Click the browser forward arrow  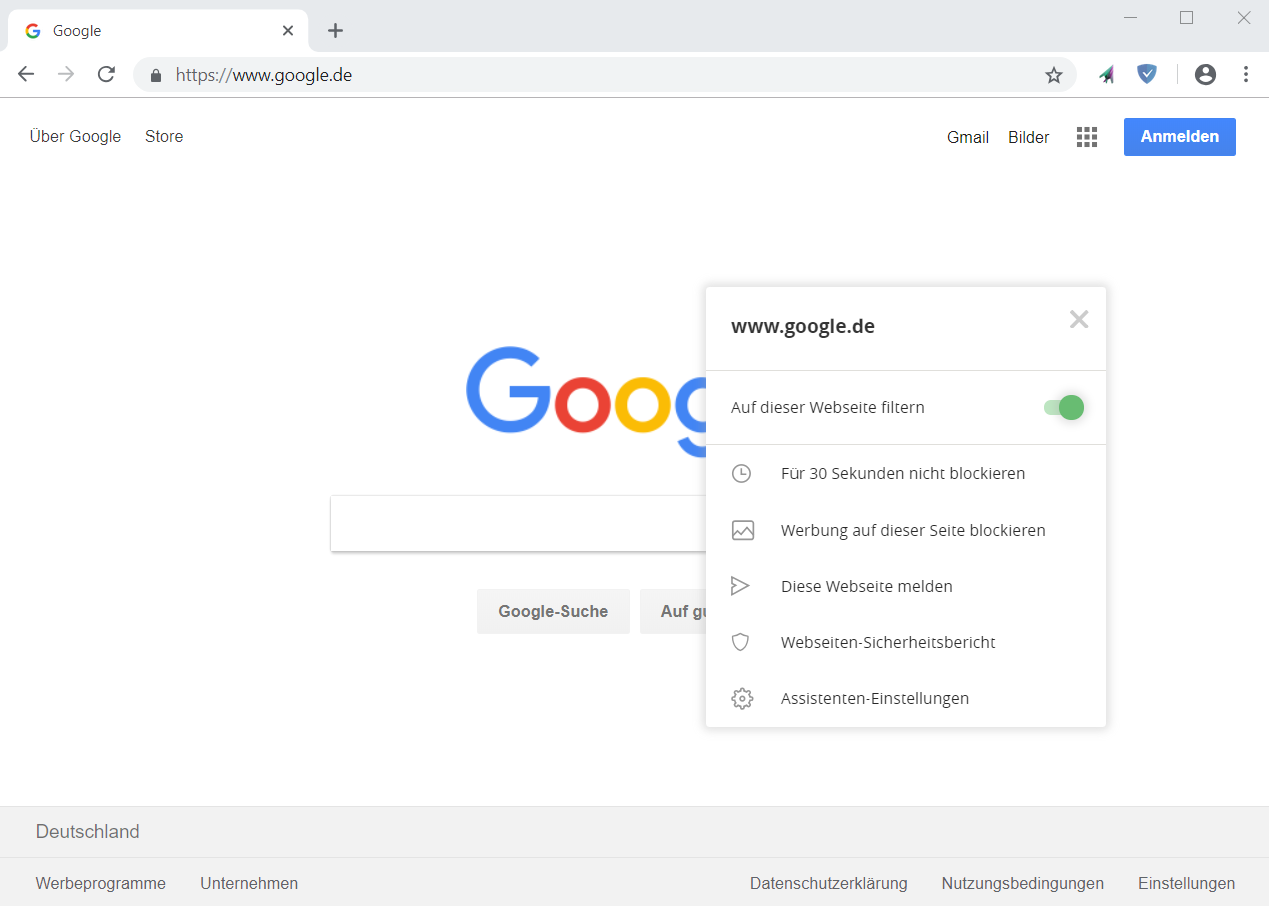click(x=66, y=74)
